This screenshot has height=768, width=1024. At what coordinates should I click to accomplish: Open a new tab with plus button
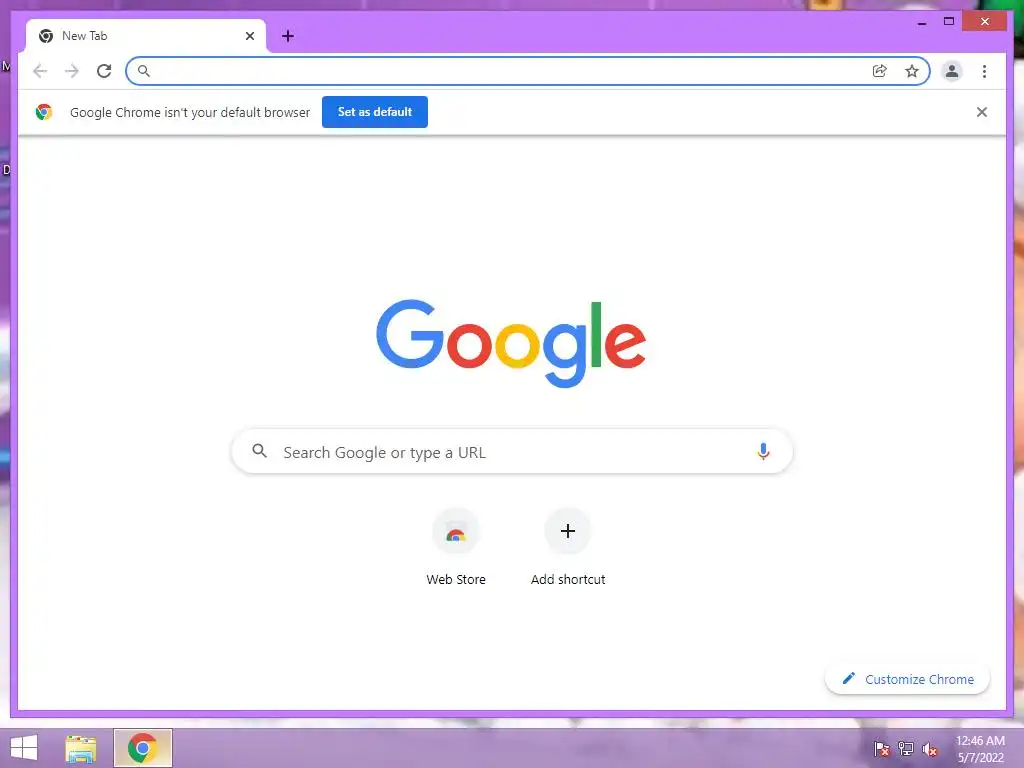click(288, 36)
